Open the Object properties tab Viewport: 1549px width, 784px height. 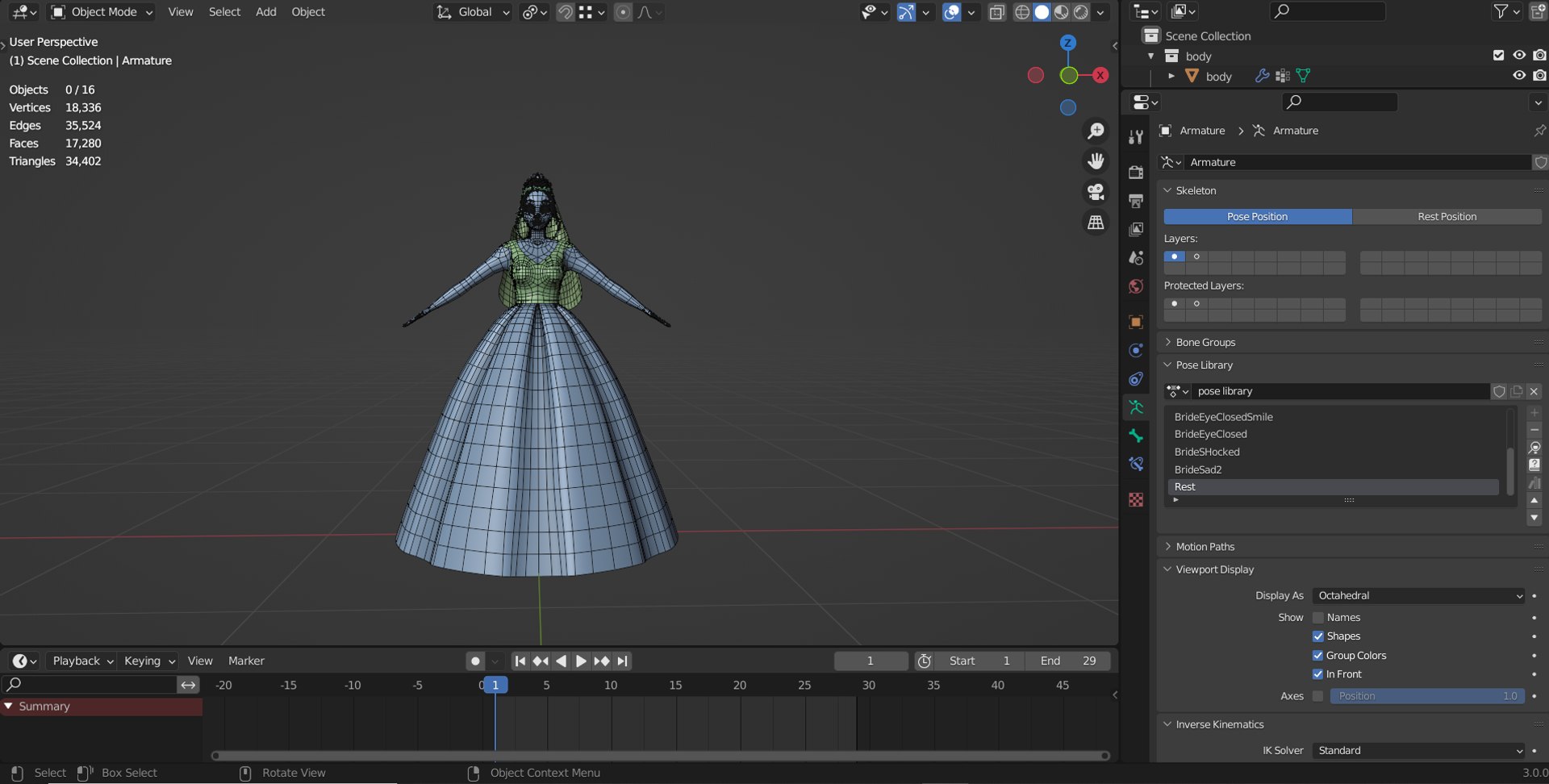click(1136, 322)
